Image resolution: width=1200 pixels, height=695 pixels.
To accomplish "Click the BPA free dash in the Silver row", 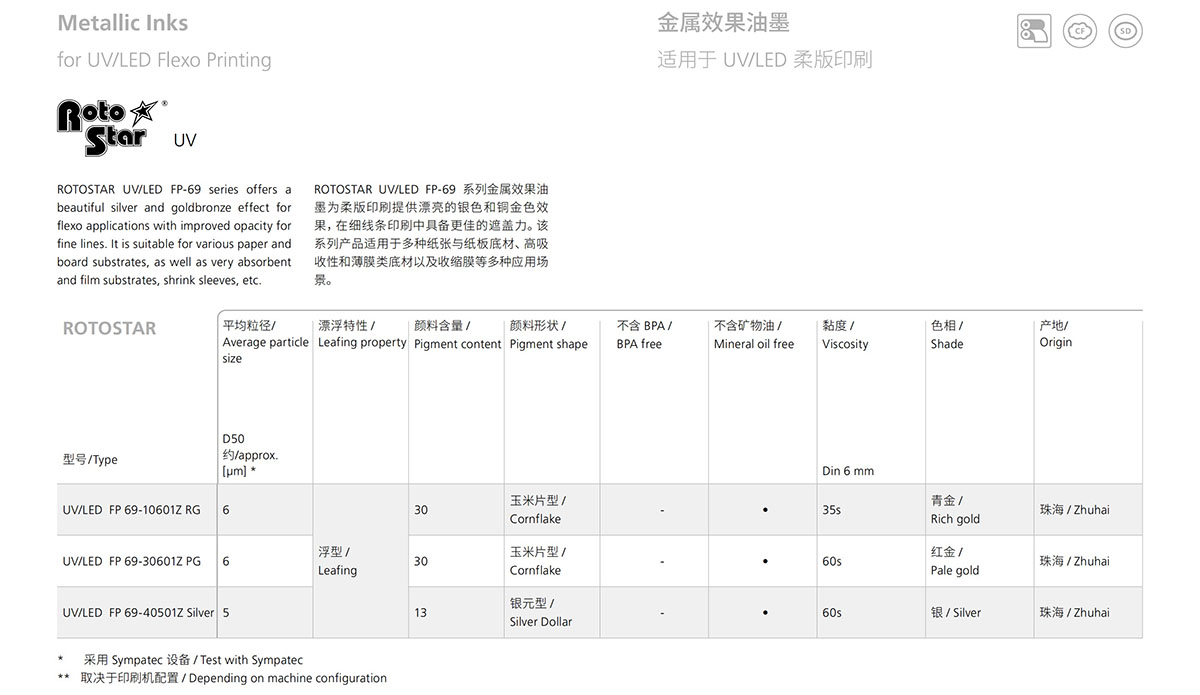I will tap(662, 612).
